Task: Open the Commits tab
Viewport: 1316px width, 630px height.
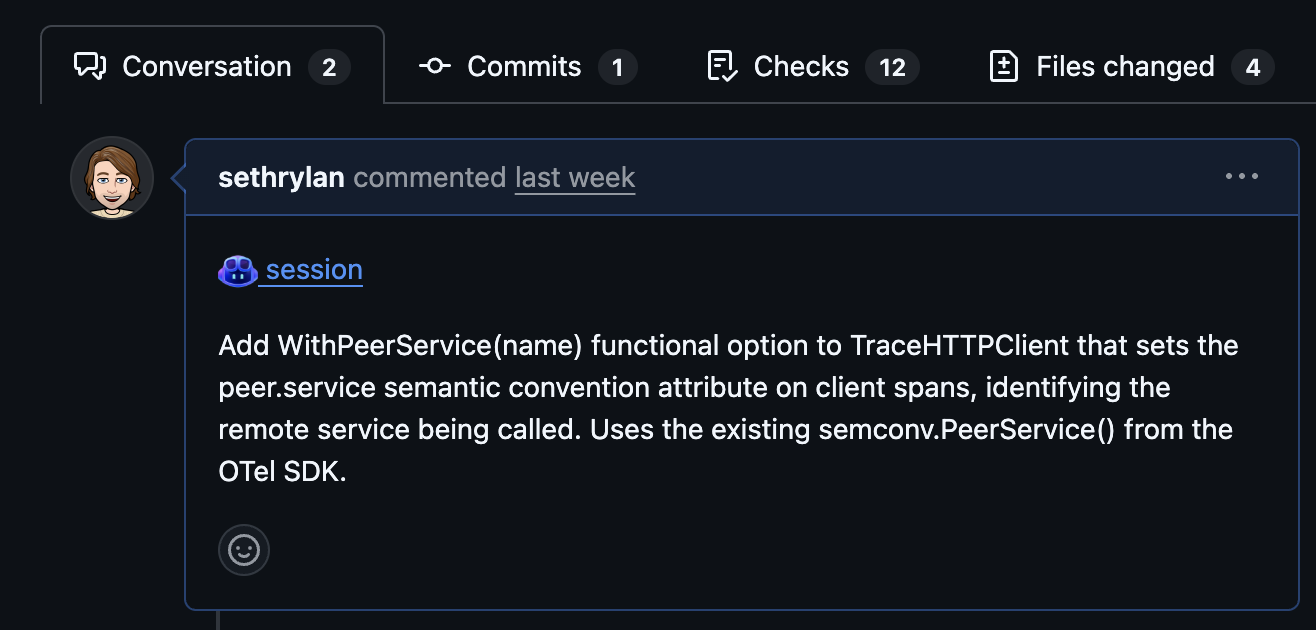Action: (x=524, y=67)
